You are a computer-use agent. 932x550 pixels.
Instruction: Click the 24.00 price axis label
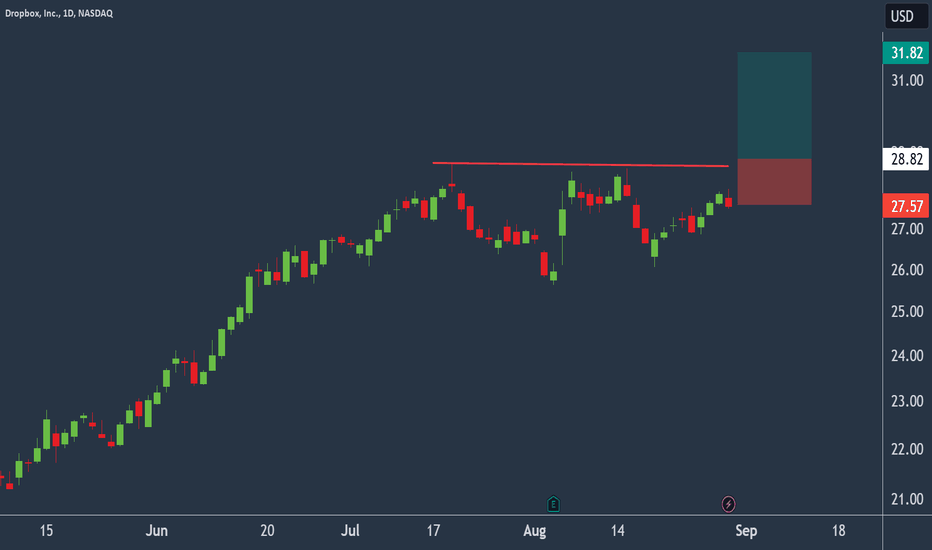pyautogui.click(x=907, y=355)
